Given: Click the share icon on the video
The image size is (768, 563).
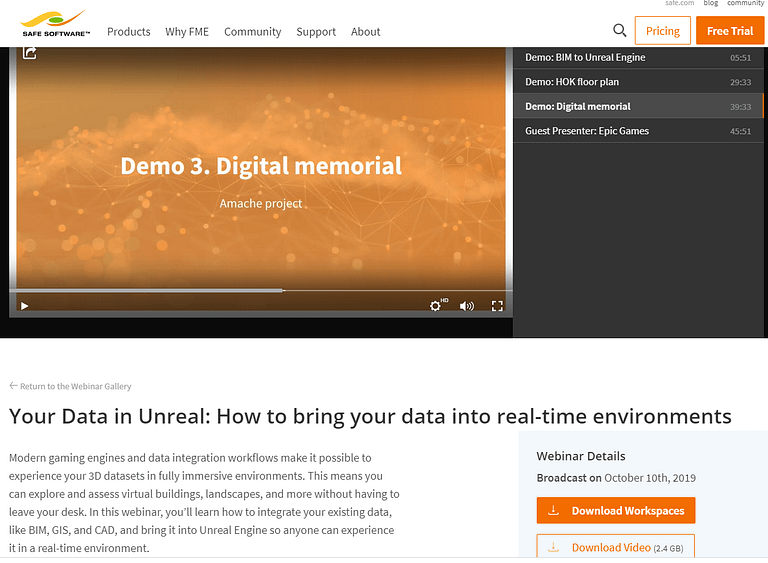Looking at the screenshot, I should click(29, 52).
